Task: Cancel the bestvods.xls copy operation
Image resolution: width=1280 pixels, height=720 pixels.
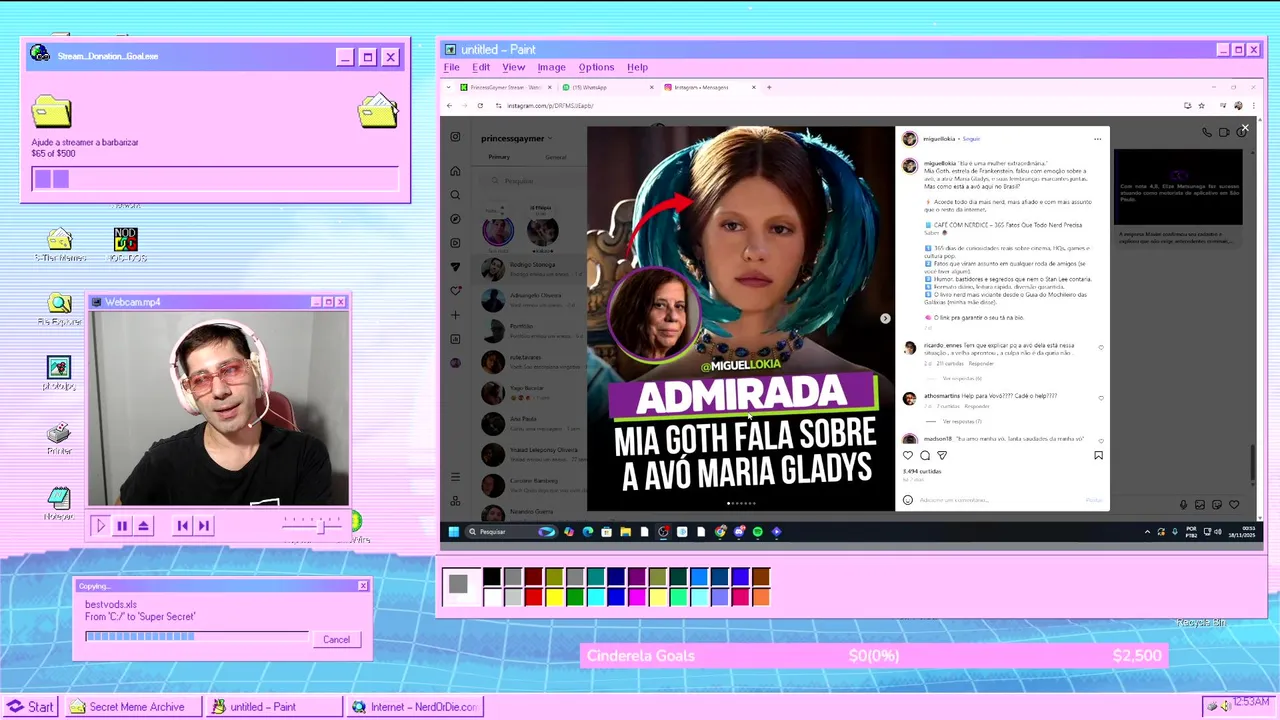Action: pos(336,640)
